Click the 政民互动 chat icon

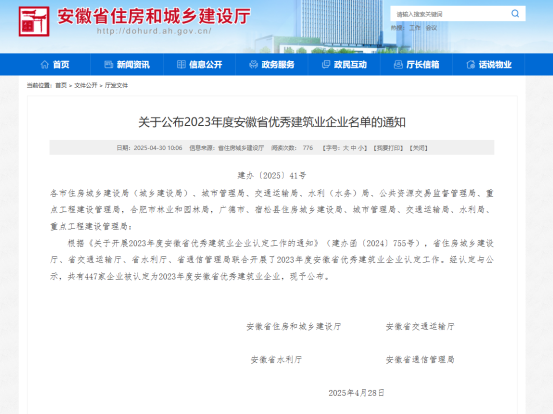pos(326,65)
